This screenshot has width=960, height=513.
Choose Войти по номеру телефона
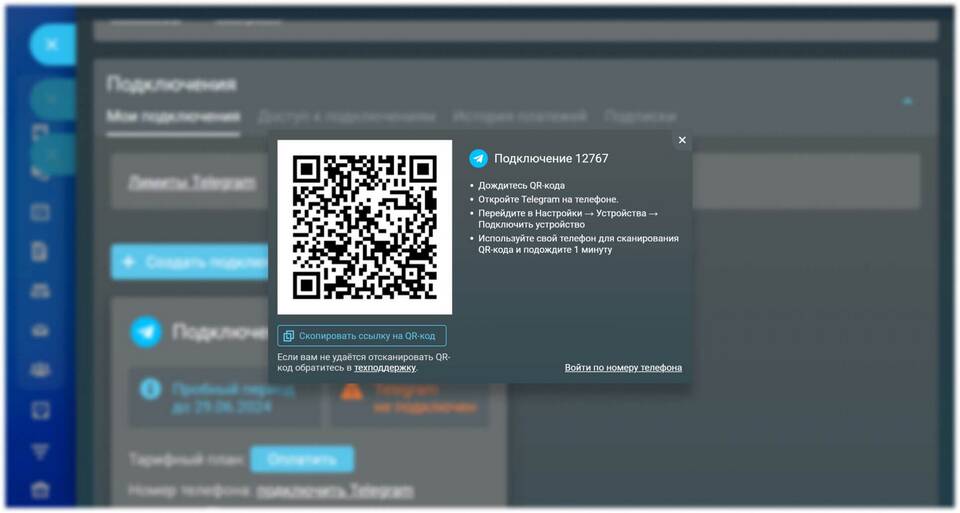pos(623,368)
